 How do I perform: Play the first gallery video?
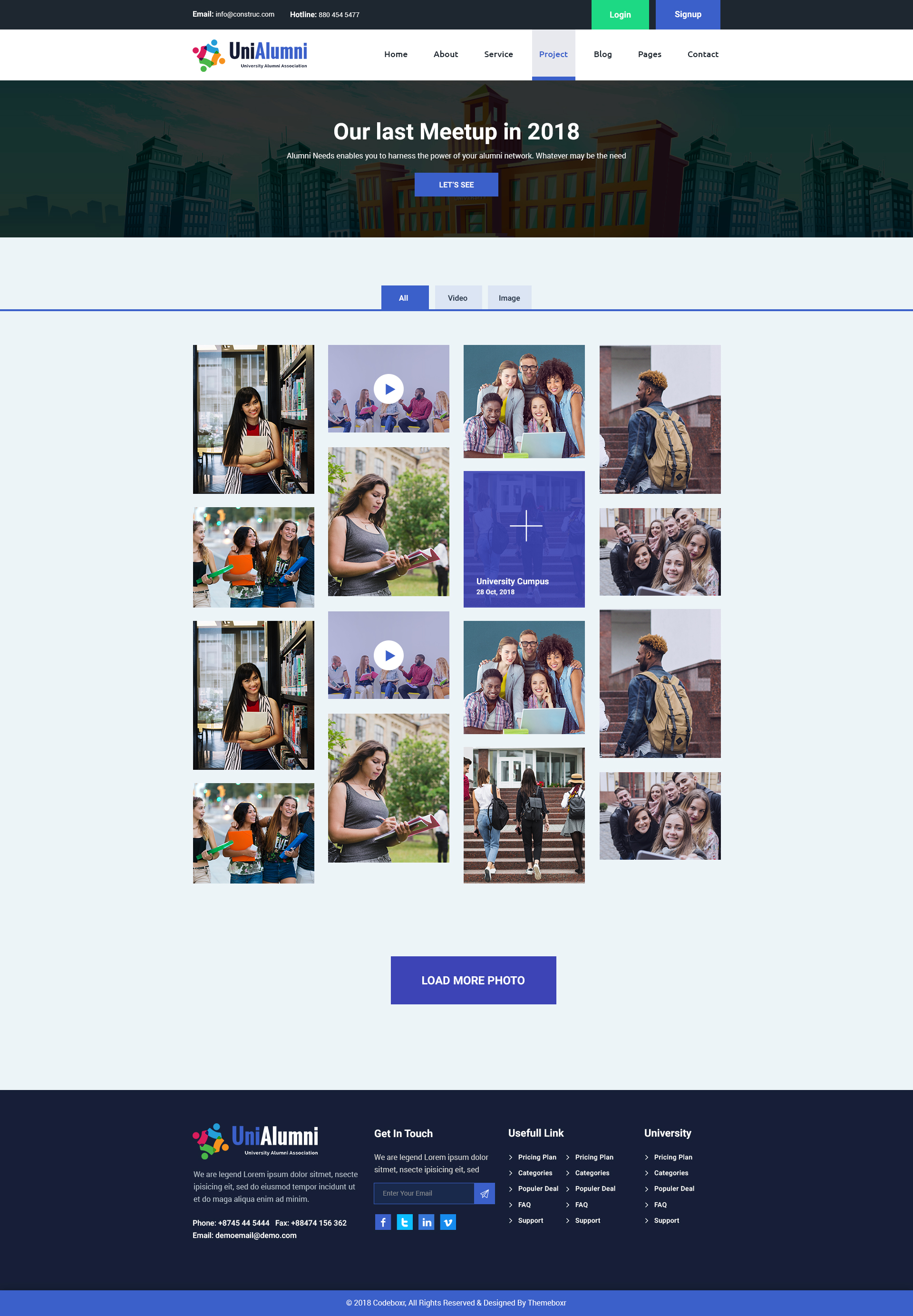click(x=389, y=389)
